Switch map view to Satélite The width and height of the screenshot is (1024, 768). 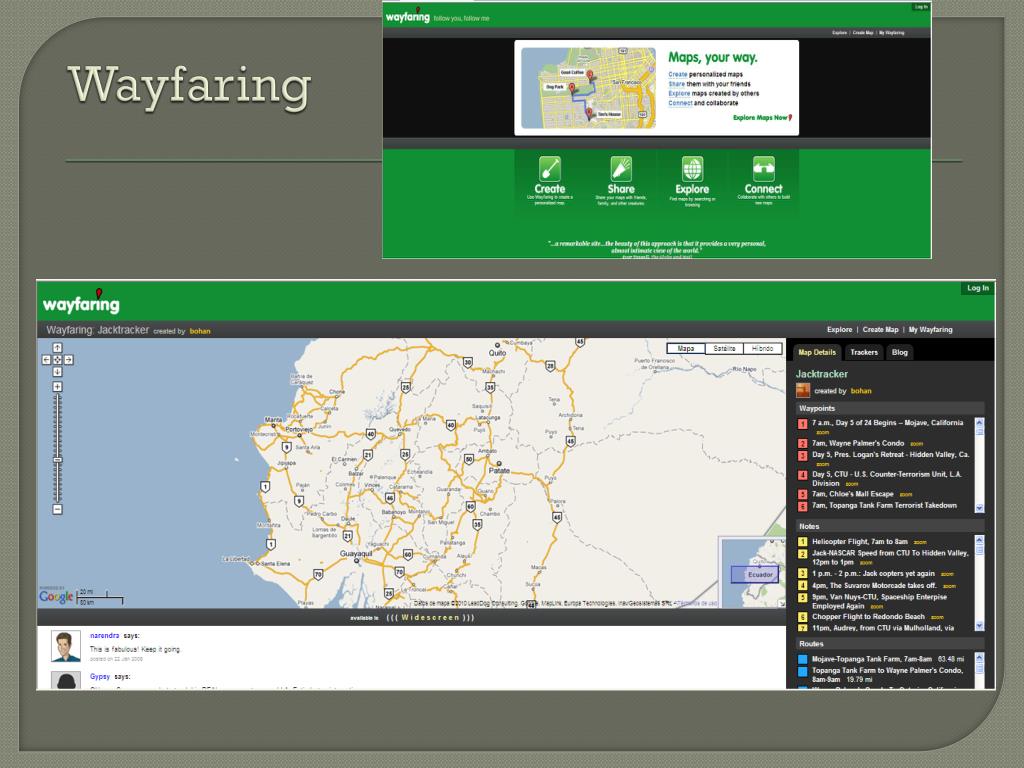coord(724,349)
